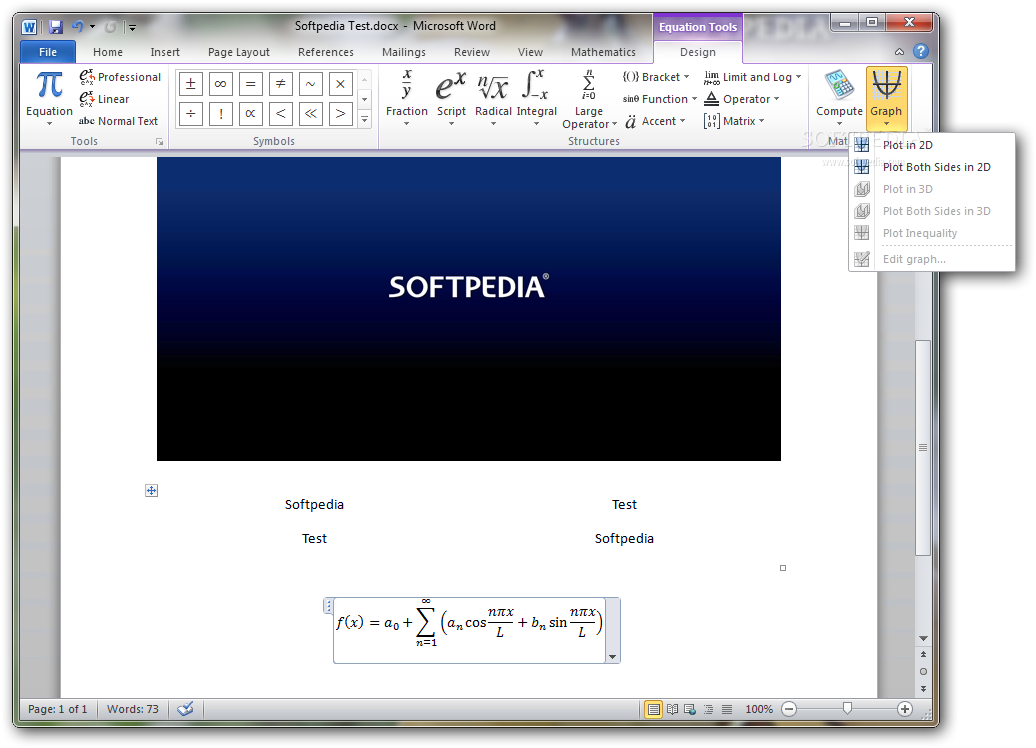Click the Words: 73 count

133,709
